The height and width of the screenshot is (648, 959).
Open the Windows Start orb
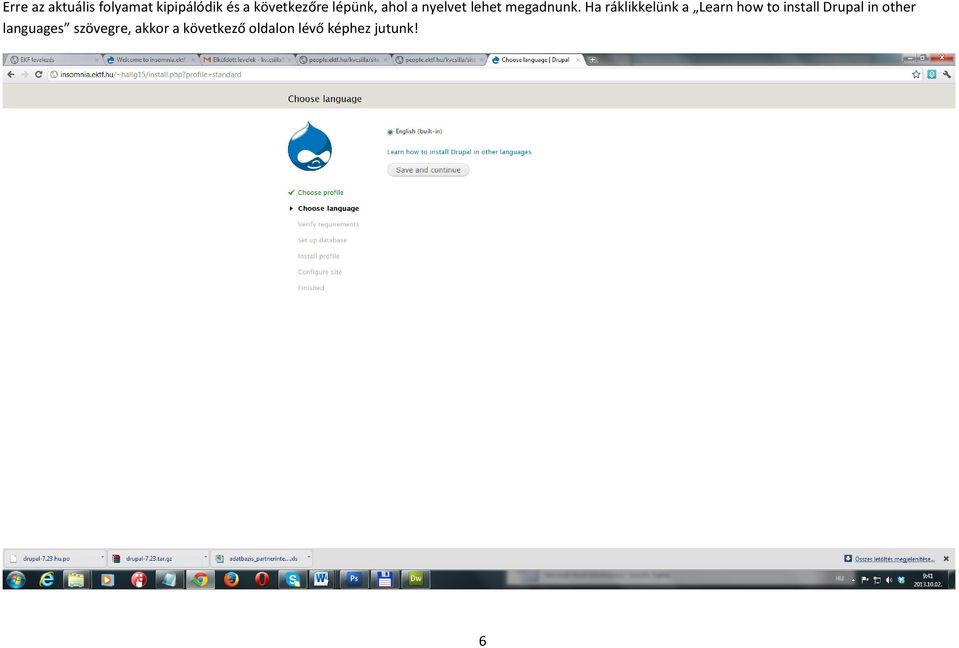17,579
